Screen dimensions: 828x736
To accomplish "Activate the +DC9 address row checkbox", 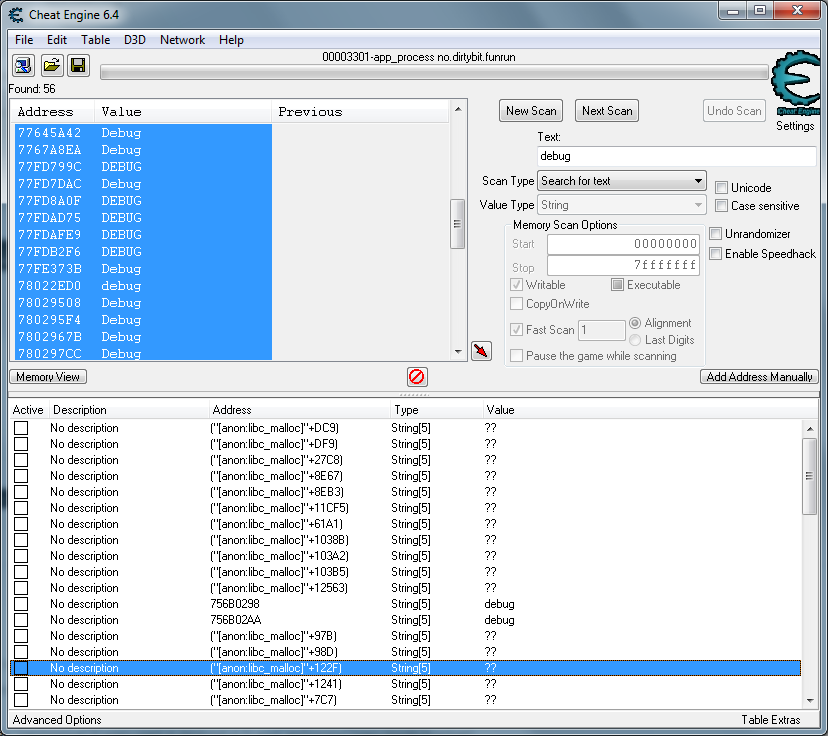I will pyautogui.click(x=21, y=428).
